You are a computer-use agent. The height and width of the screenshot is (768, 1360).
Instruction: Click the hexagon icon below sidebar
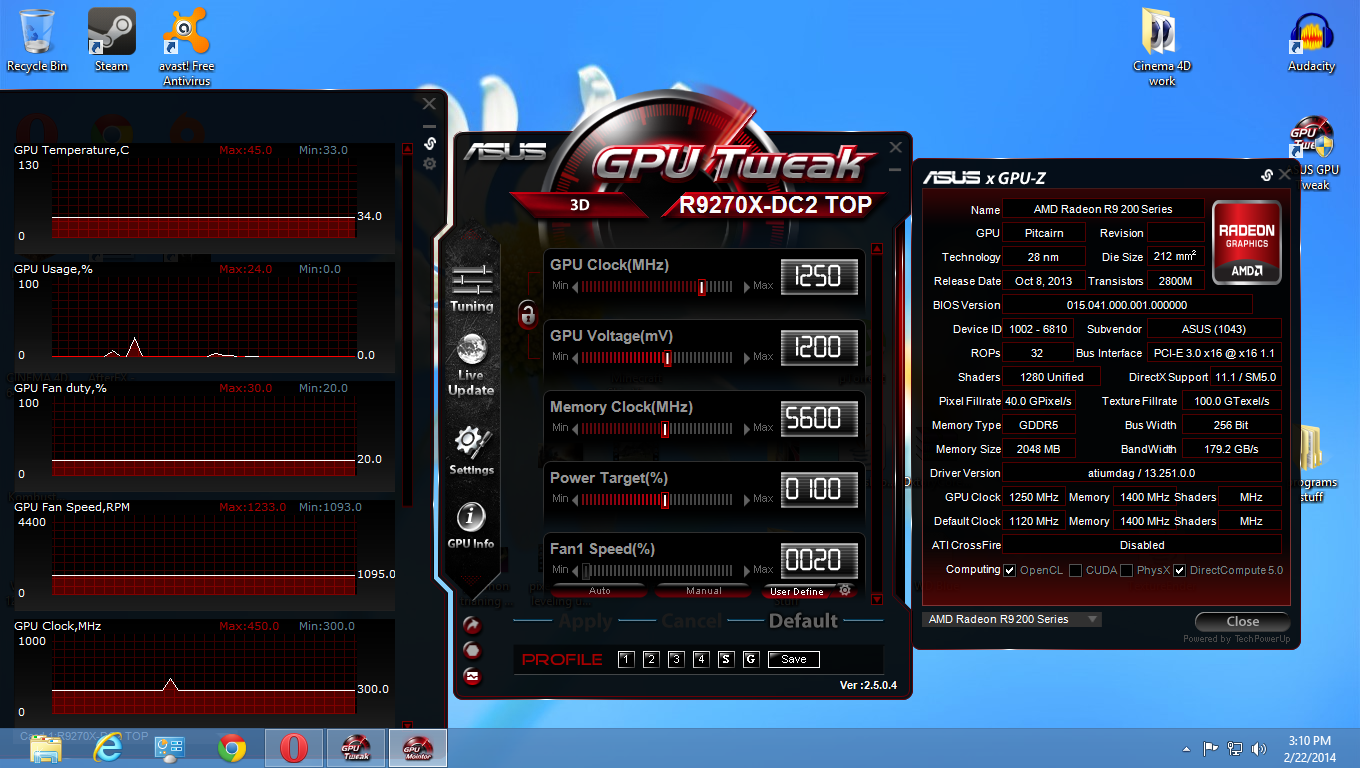pyautogui.click(x=472, y=651)
